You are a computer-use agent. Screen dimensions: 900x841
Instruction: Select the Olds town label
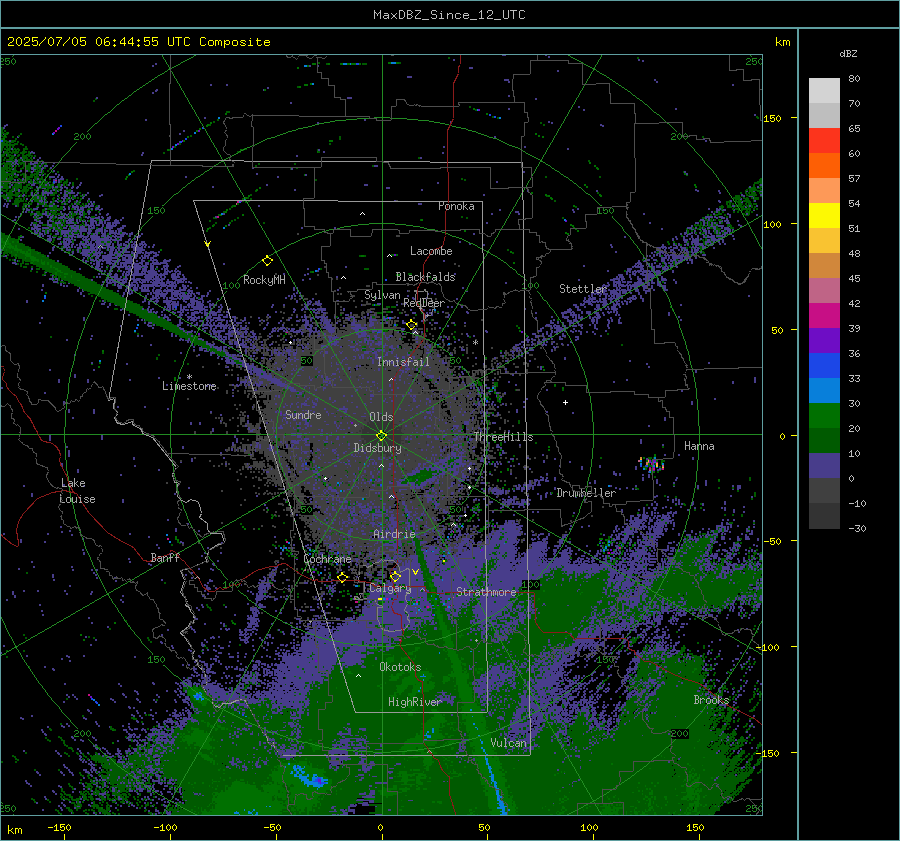(x=381, y=417)
